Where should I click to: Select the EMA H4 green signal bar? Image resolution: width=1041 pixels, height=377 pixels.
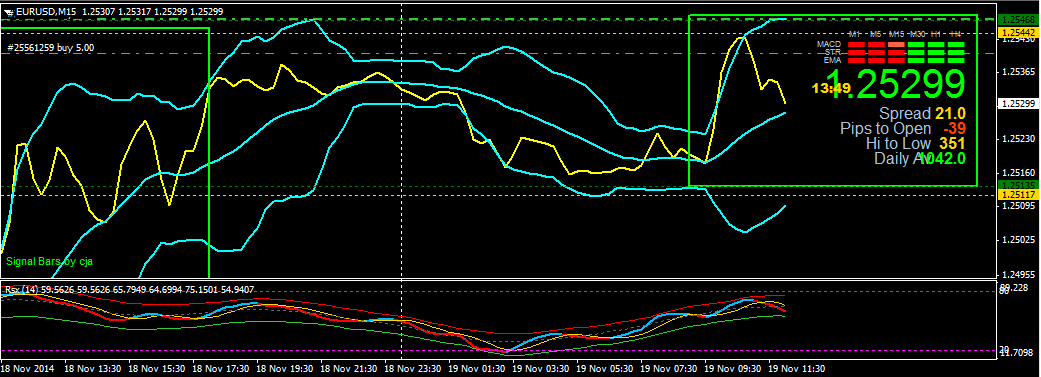pos(956,60)
